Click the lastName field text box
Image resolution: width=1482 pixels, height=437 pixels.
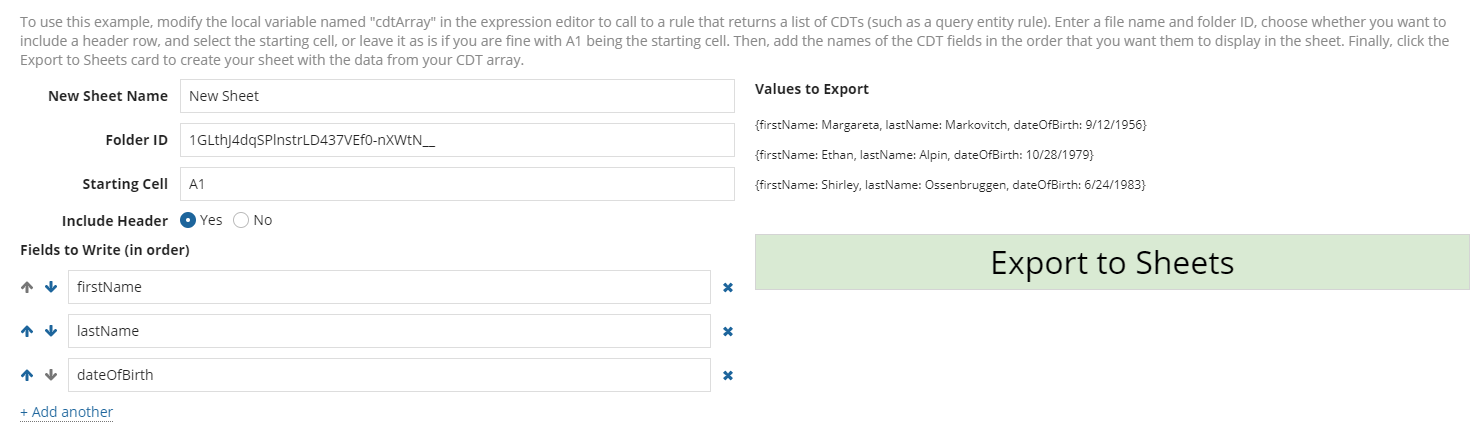point(389,331)
